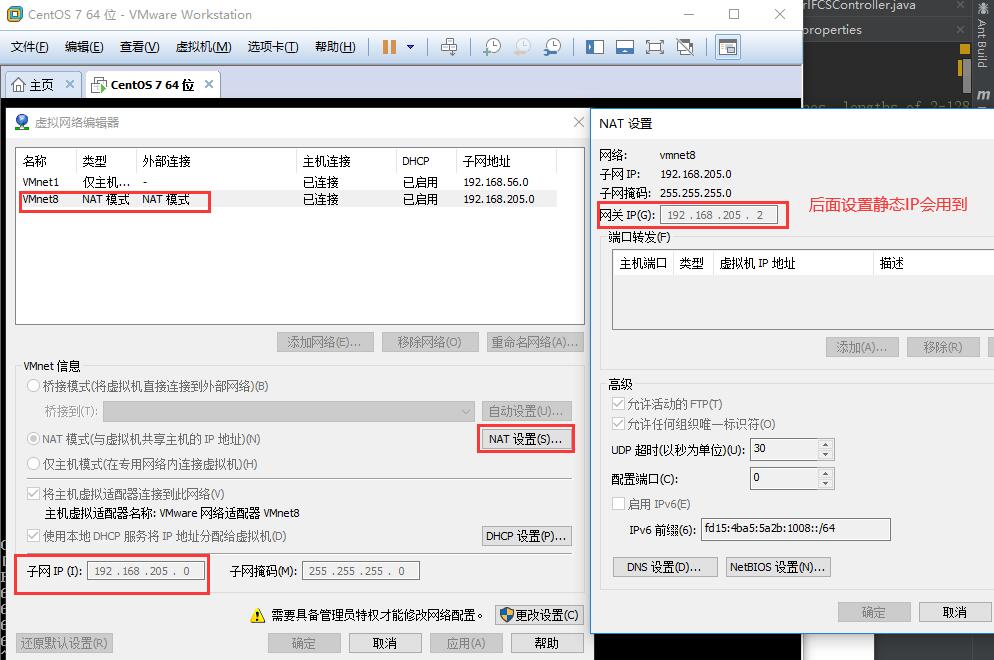The height and width of the screenshot is (660, 994).
Task: Click the 更改设置(C) shield button
Action: pos(539,615)
